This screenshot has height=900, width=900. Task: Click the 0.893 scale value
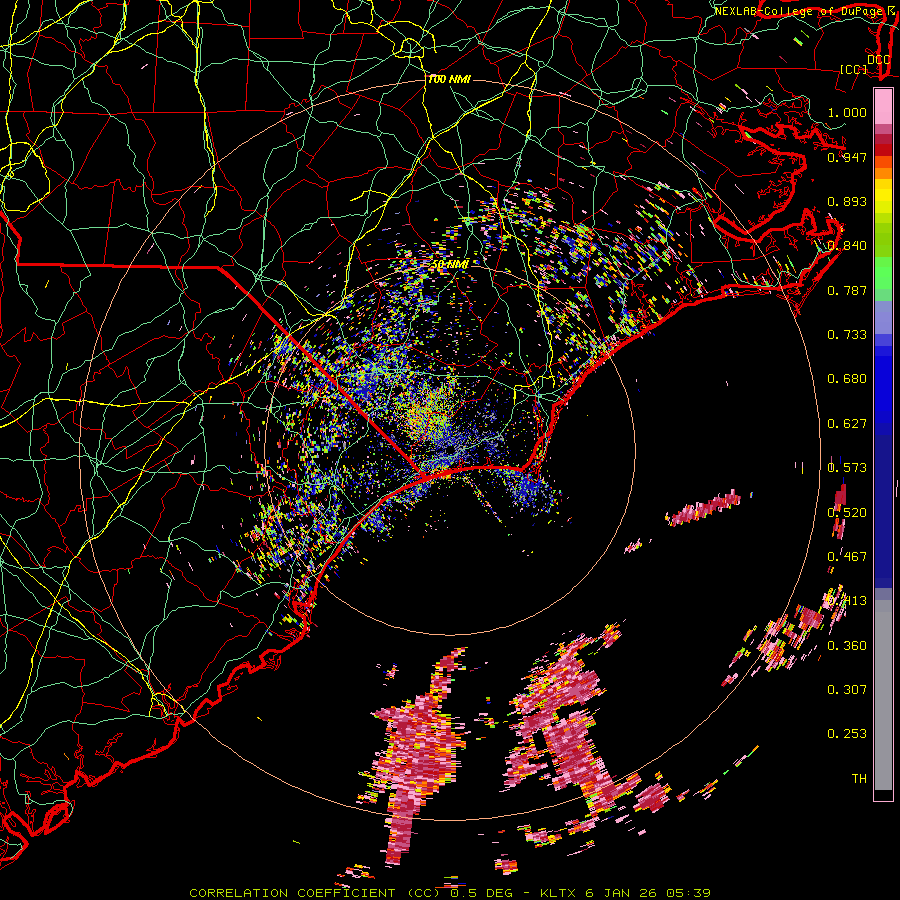pos(847,201)
